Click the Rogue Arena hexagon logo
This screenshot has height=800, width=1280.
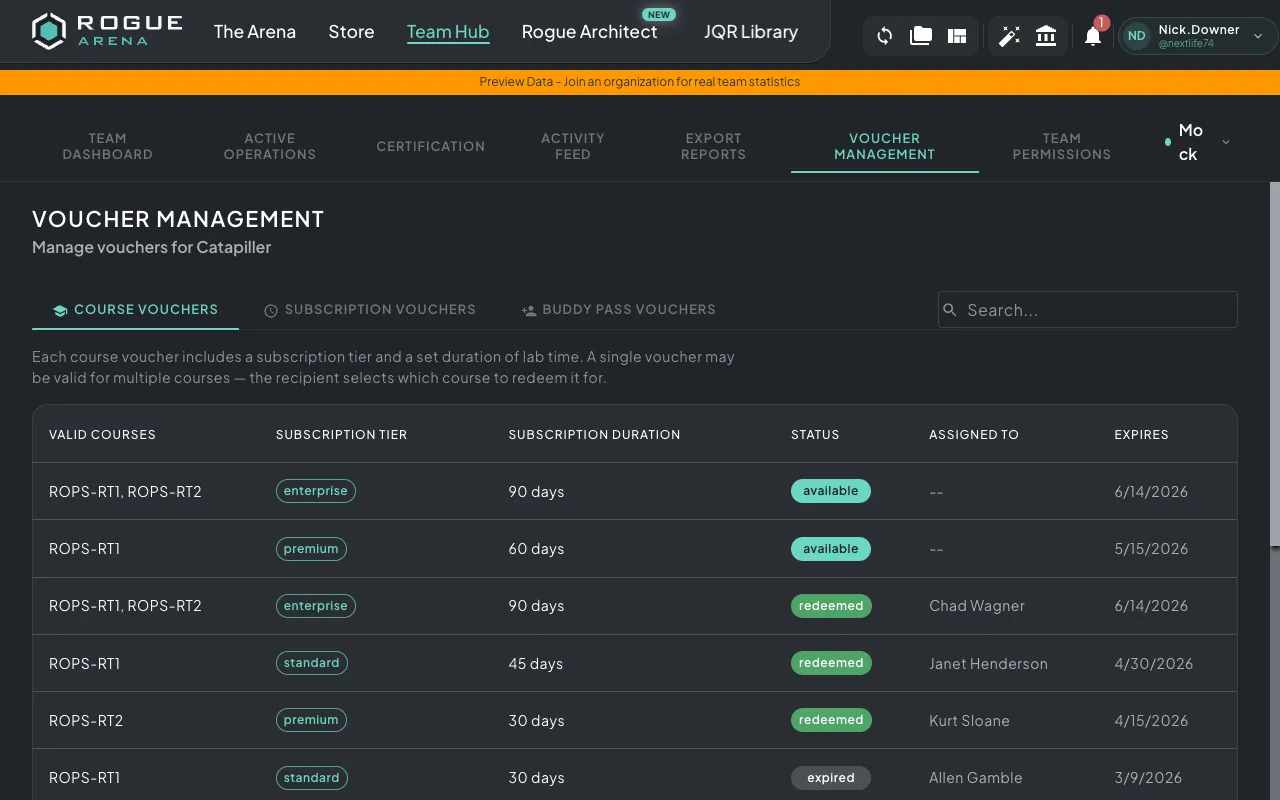tap(47, 31)
